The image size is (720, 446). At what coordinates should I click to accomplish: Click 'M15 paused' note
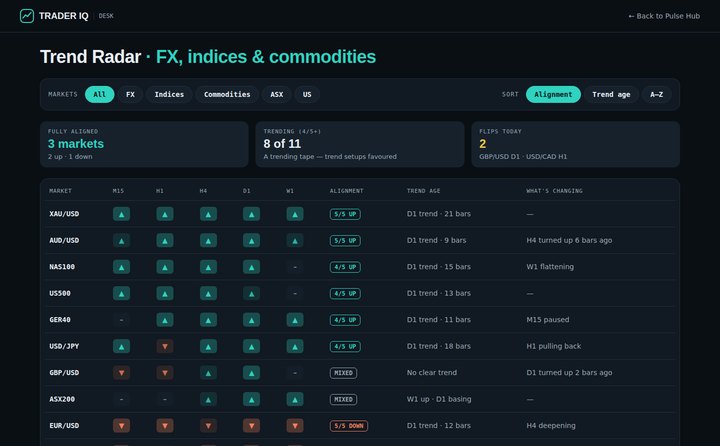click(x=547, y=320)
